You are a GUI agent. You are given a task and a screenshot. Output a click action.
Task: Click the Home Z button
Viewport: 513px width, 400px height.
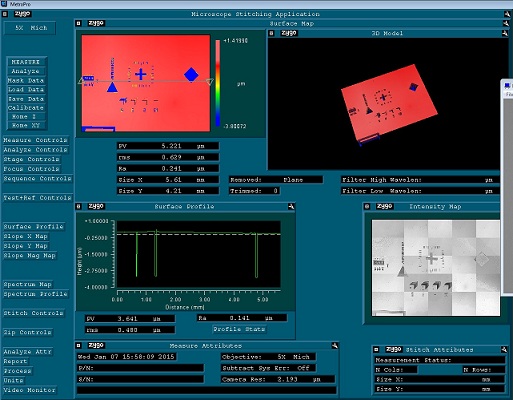point(26,117)
